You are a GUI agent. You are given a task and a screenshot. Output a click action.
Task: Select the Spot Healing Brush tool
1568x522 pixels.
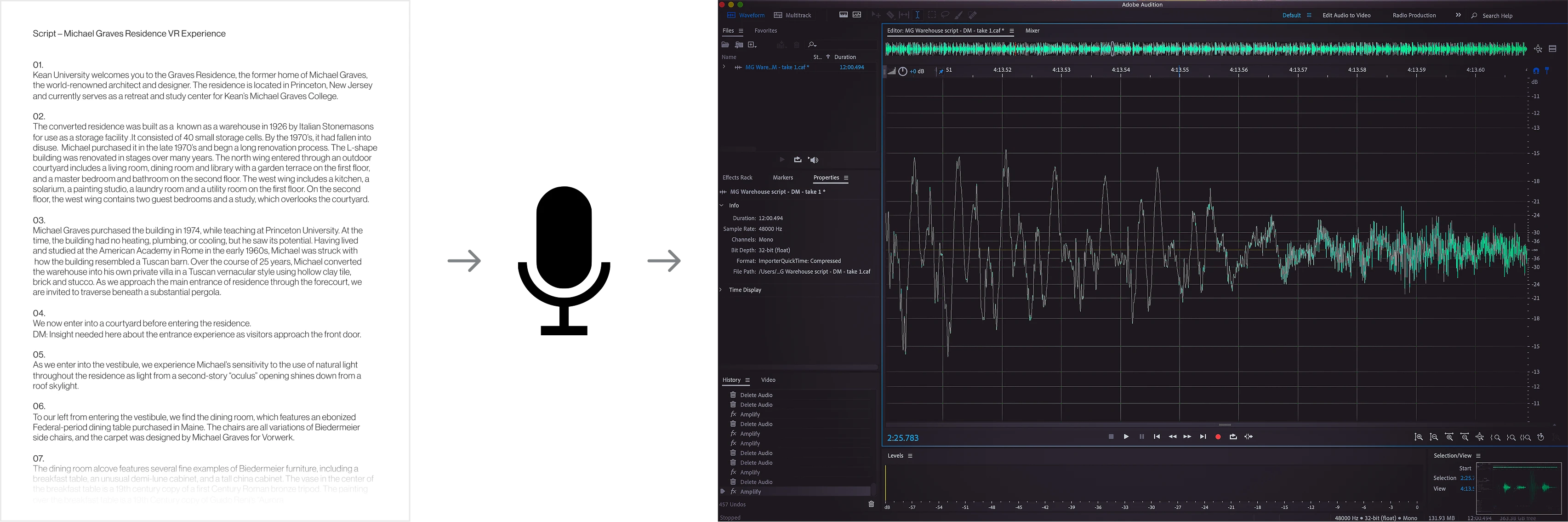(973, 15)
